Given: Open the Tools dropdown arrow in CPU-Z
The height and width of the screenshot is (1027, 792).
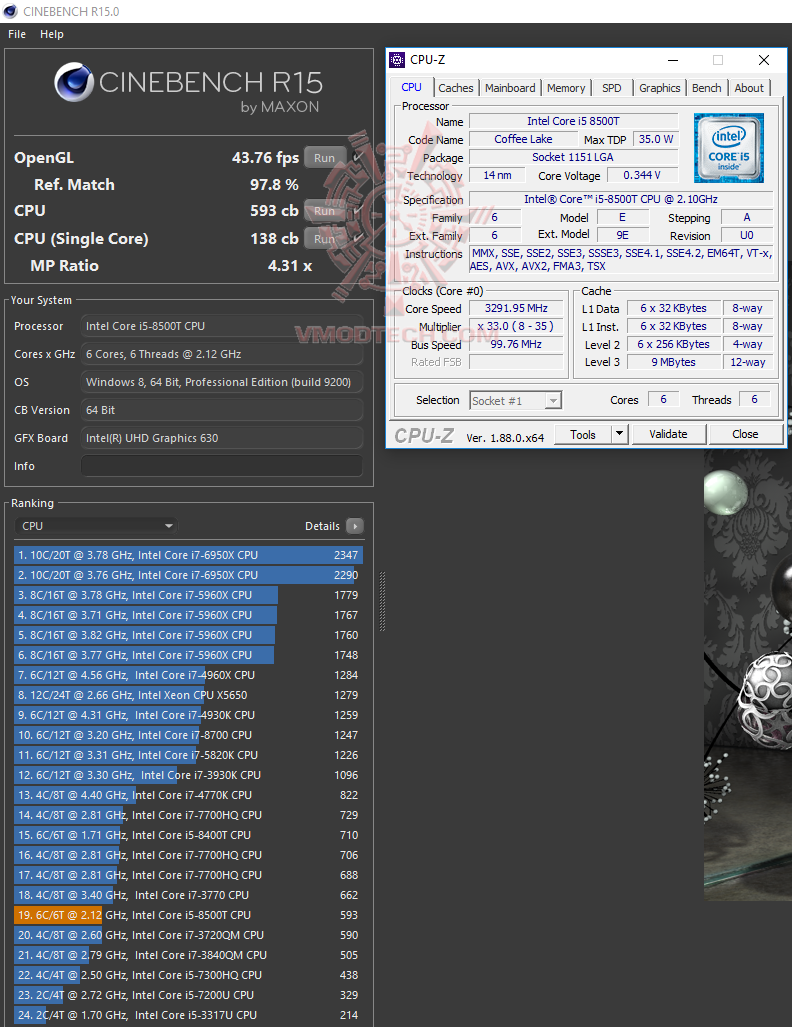Looking at the screenshot, I should 619,434.
